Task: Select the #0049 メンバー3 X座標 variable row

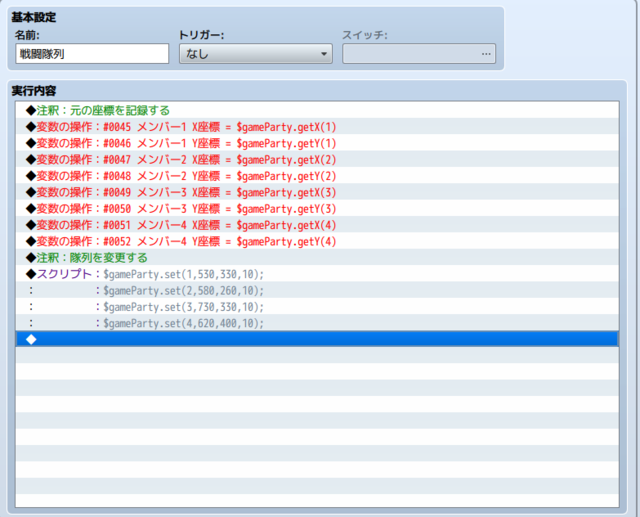Action: [317, 192]
